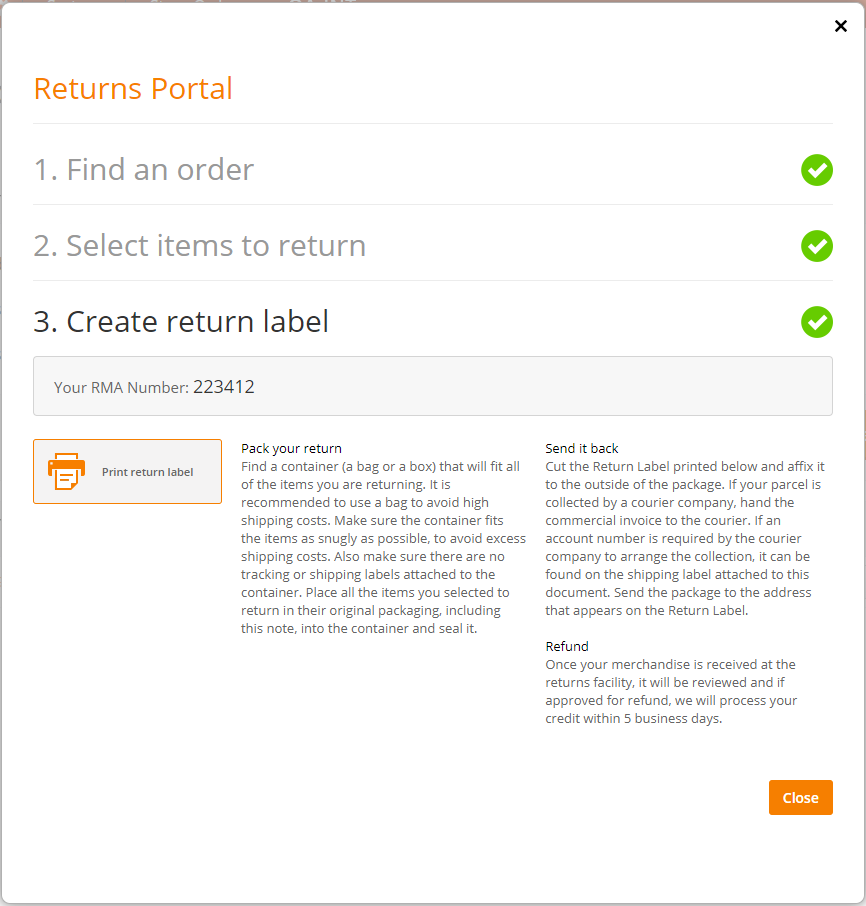Click the Returns Portal title
This screenshot has width=866, height=906.
point(133,88)
